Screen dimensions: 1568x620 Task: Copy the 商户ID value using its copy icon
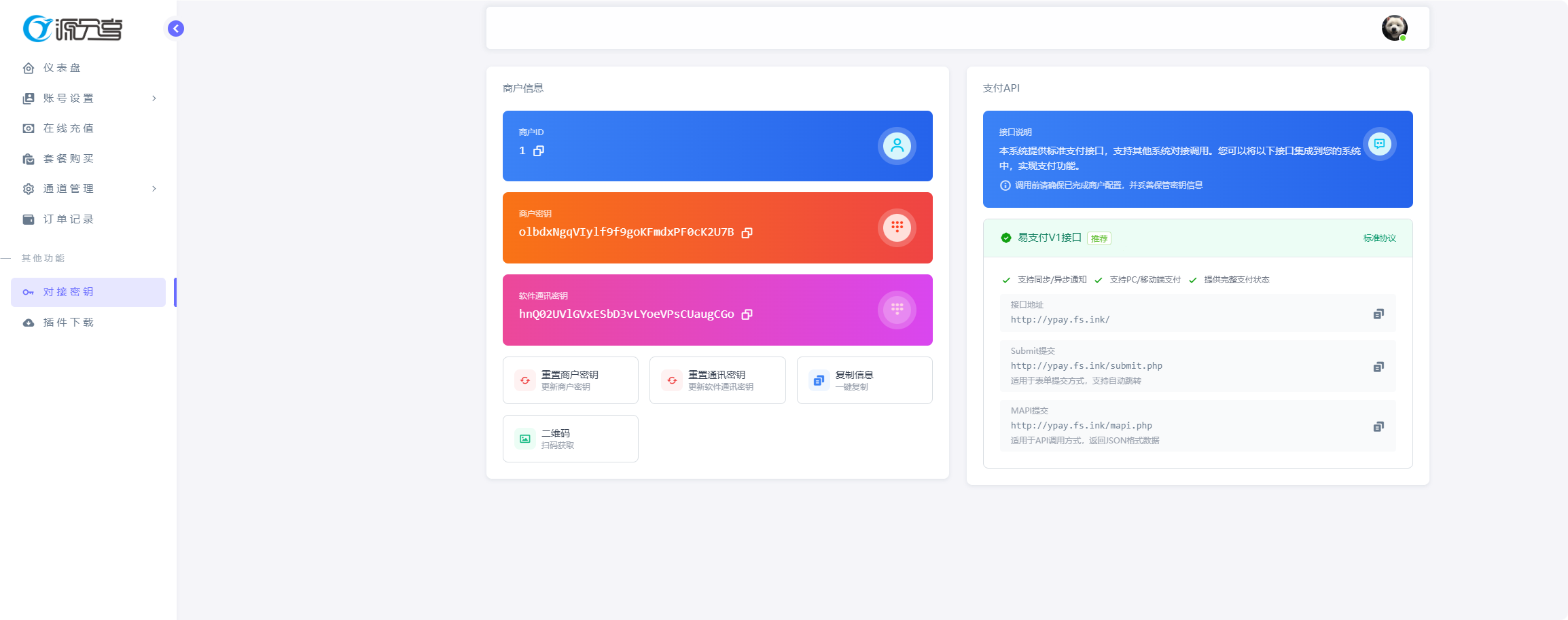(539, 151)
